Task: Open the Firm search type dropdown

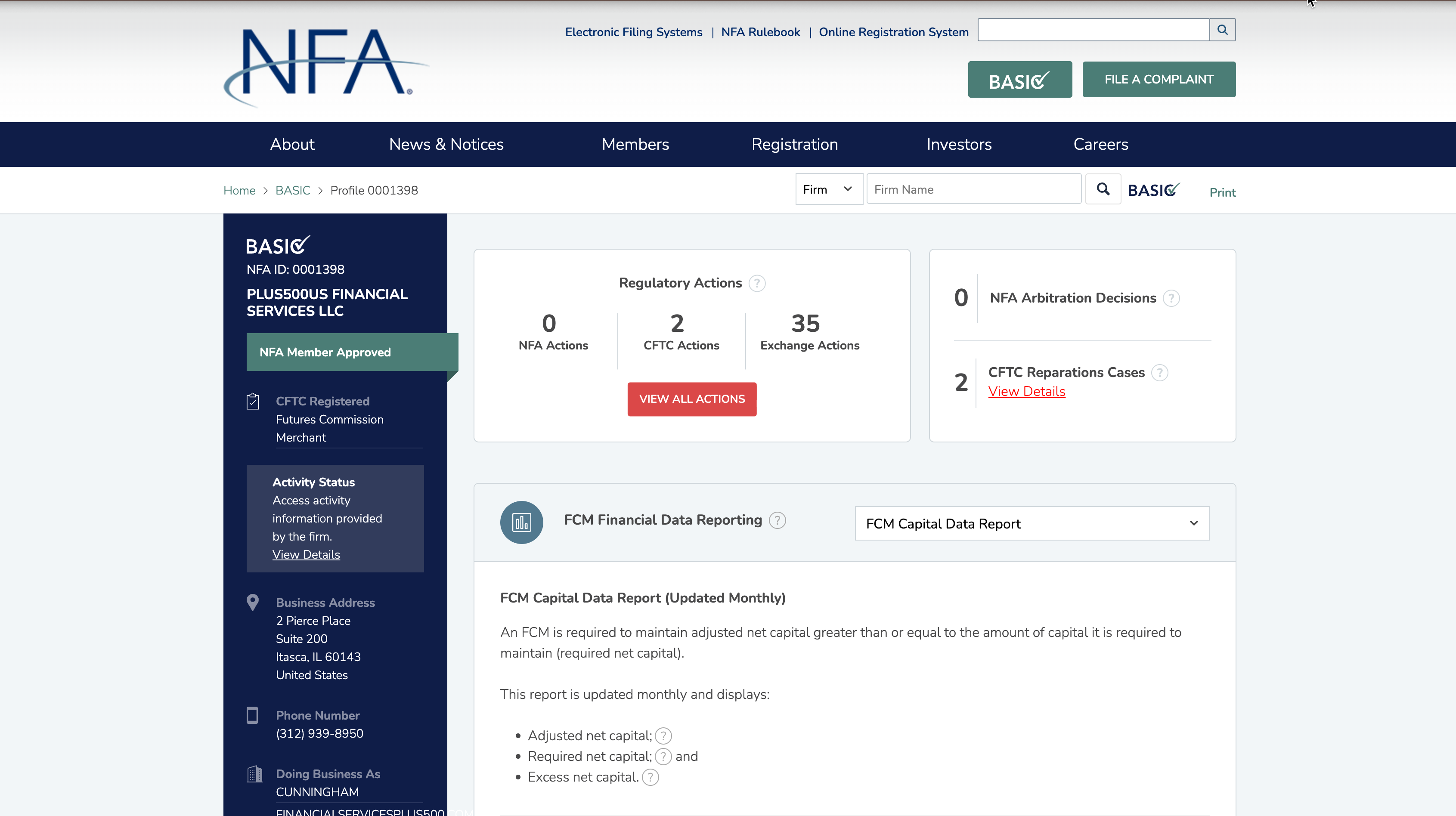Action: point(829,189)
